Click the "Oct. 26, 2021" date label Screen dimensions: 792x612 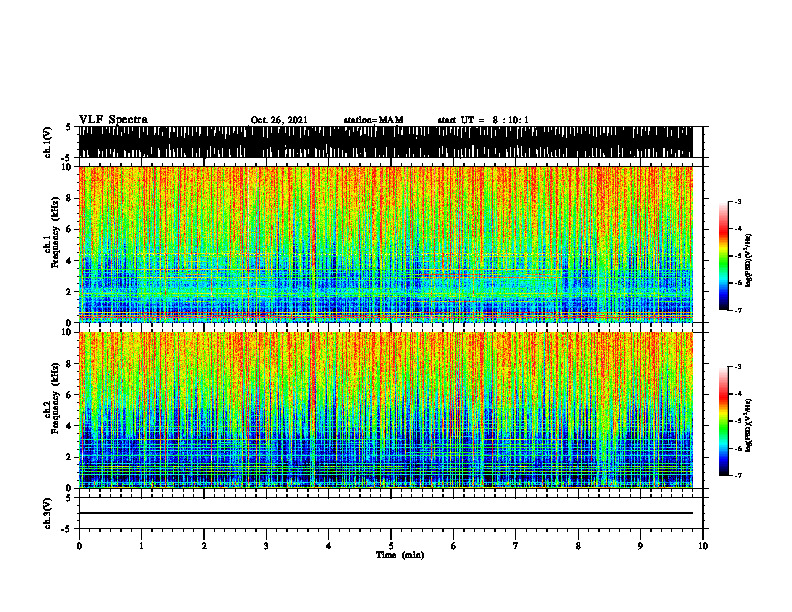click(x=279, y=120)
